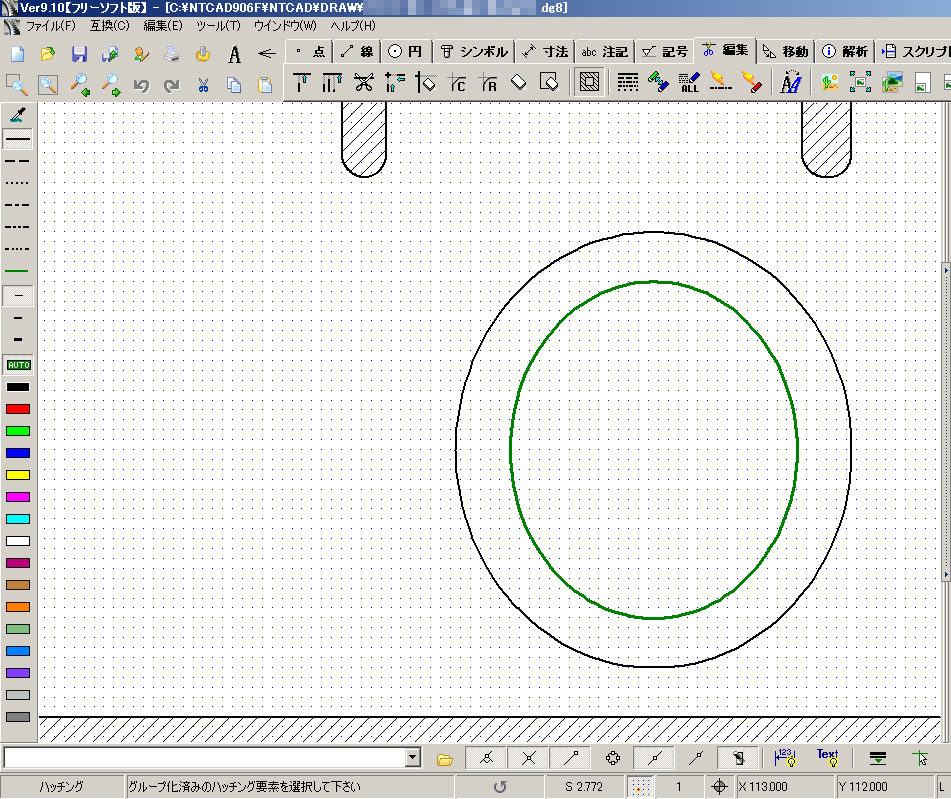Select the trim-to-boundary edit tool
Image resolution: width=951 pixels, height=799 pixels.
(301, 82)
